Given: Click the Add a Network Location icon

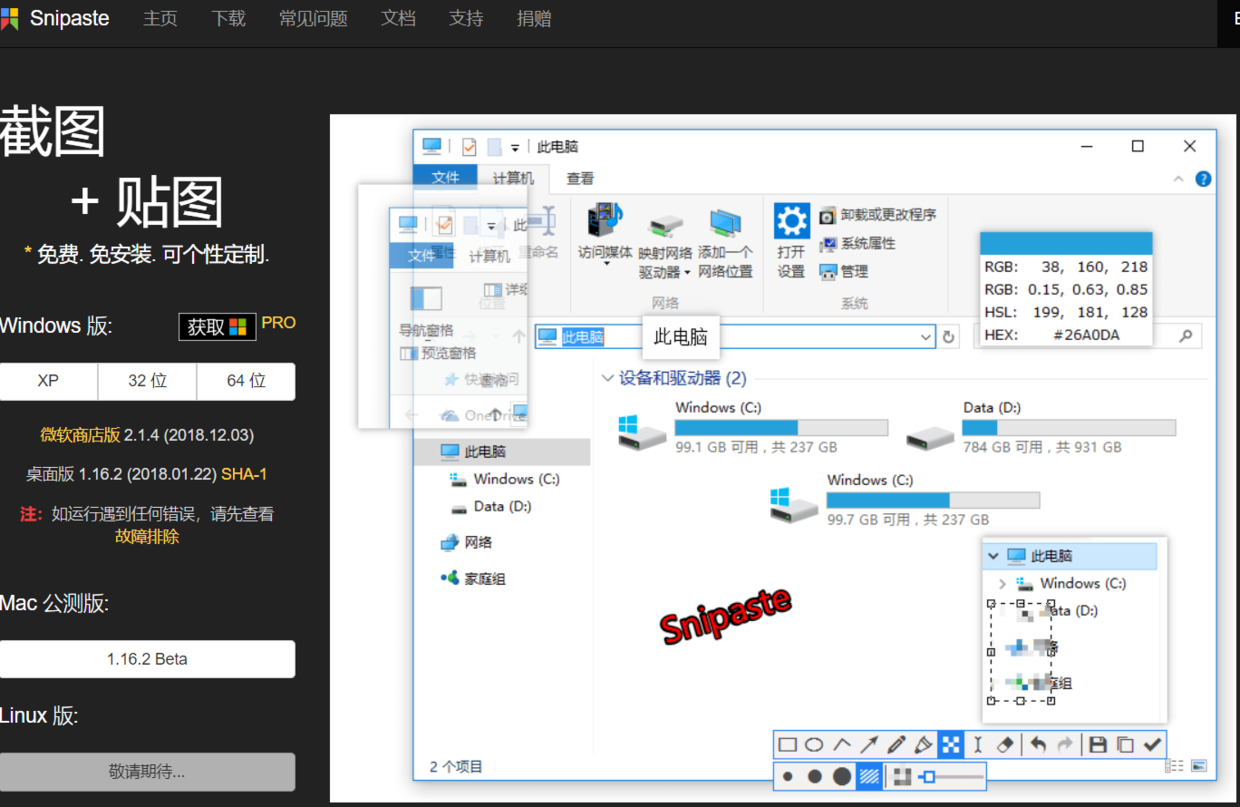Looking at the screenshot, I should [725, 223].
